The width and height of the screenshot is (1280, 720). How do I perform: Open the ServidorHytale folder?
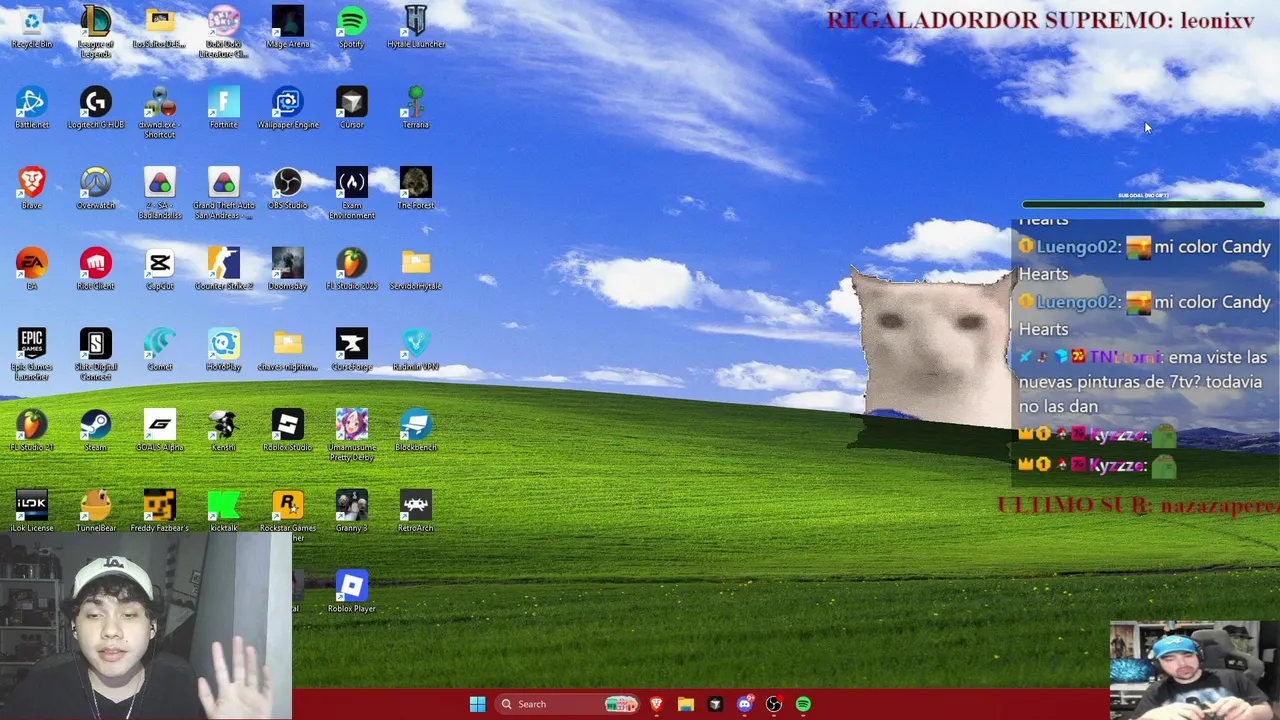click(416, 270)
